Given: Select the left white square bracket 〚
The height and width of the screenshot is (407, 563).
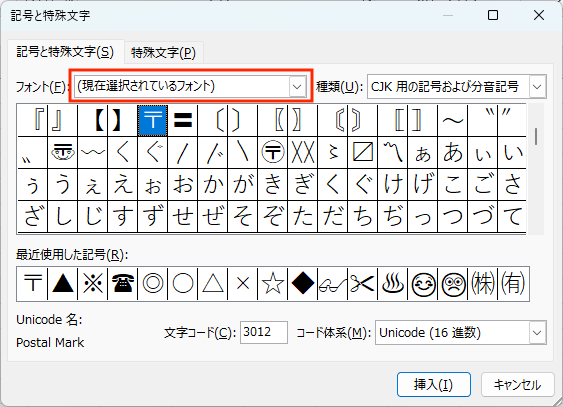Looking at the screenshot, I should click(392, 120).
